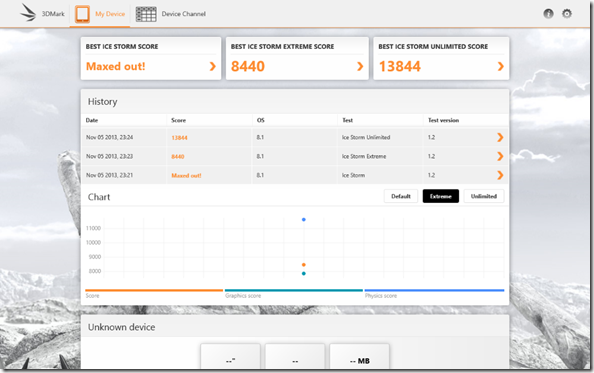This screenshot has width=594, height=373.
Task: Expand Best Ice Storm Extreme Score arrow
Action: [360, 66]
